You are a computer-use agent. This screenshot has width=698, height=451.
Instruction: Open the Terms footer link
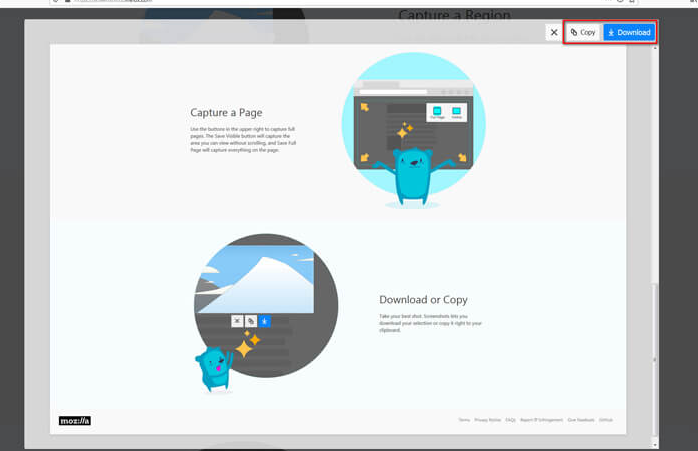click(464, 420)
